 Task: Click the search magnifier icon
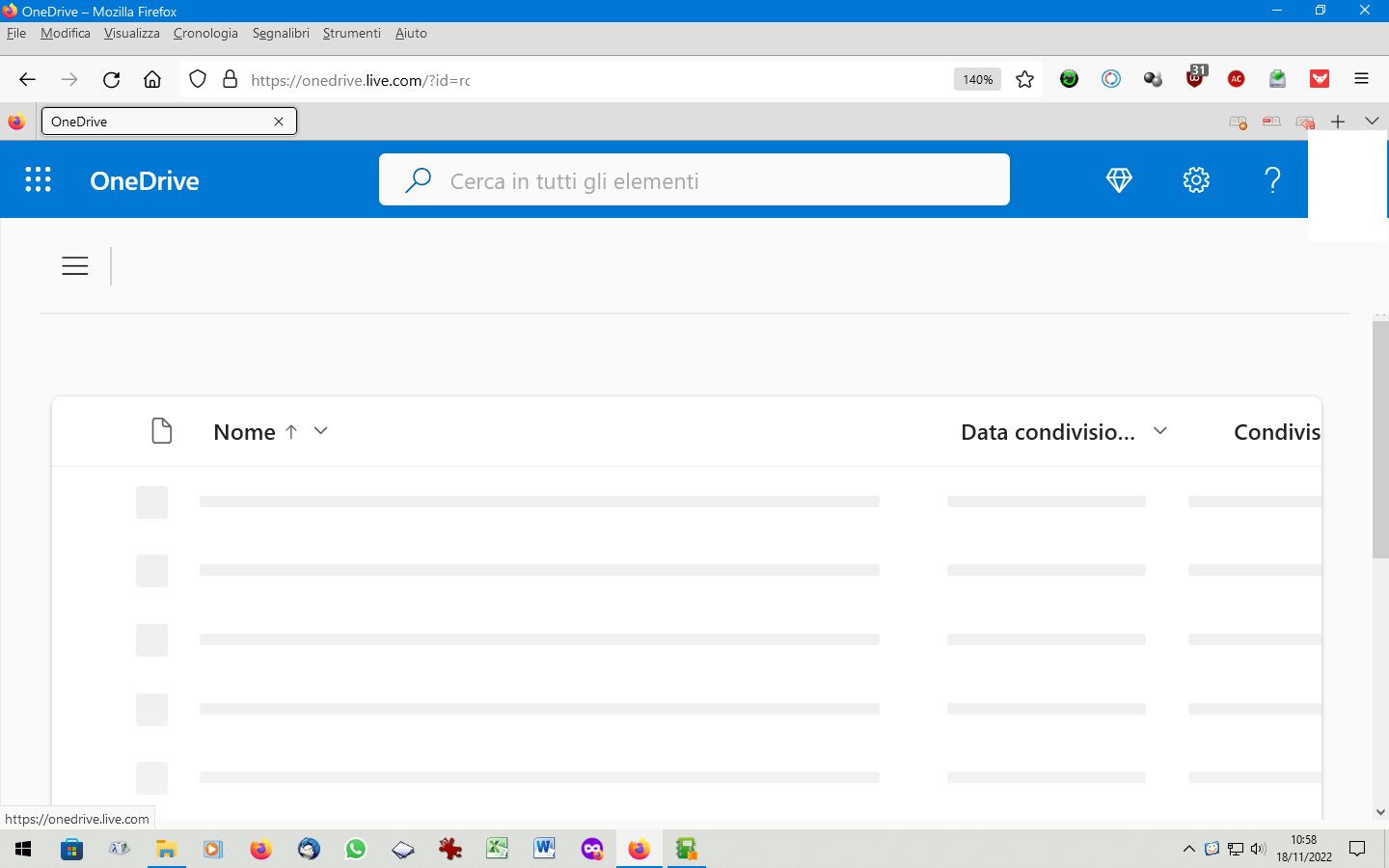coord(418,180)
